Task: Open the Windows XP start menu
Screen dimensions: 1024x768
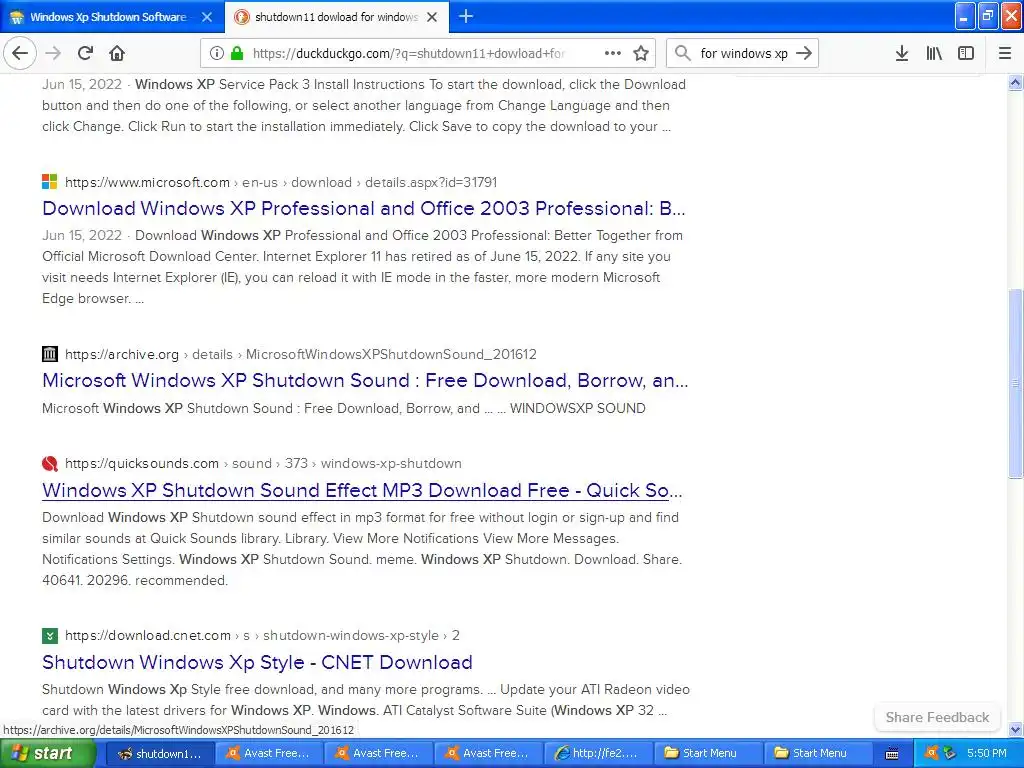Action: [48, 753]
